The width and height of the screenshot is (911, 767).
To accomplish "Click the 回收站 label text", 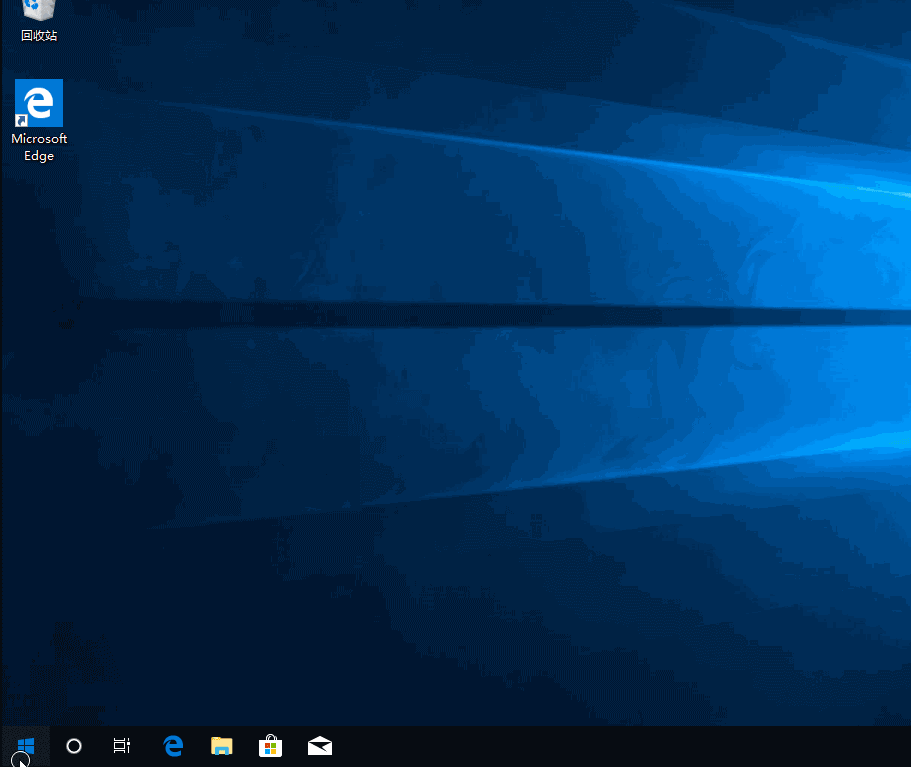I will [38, 36].
